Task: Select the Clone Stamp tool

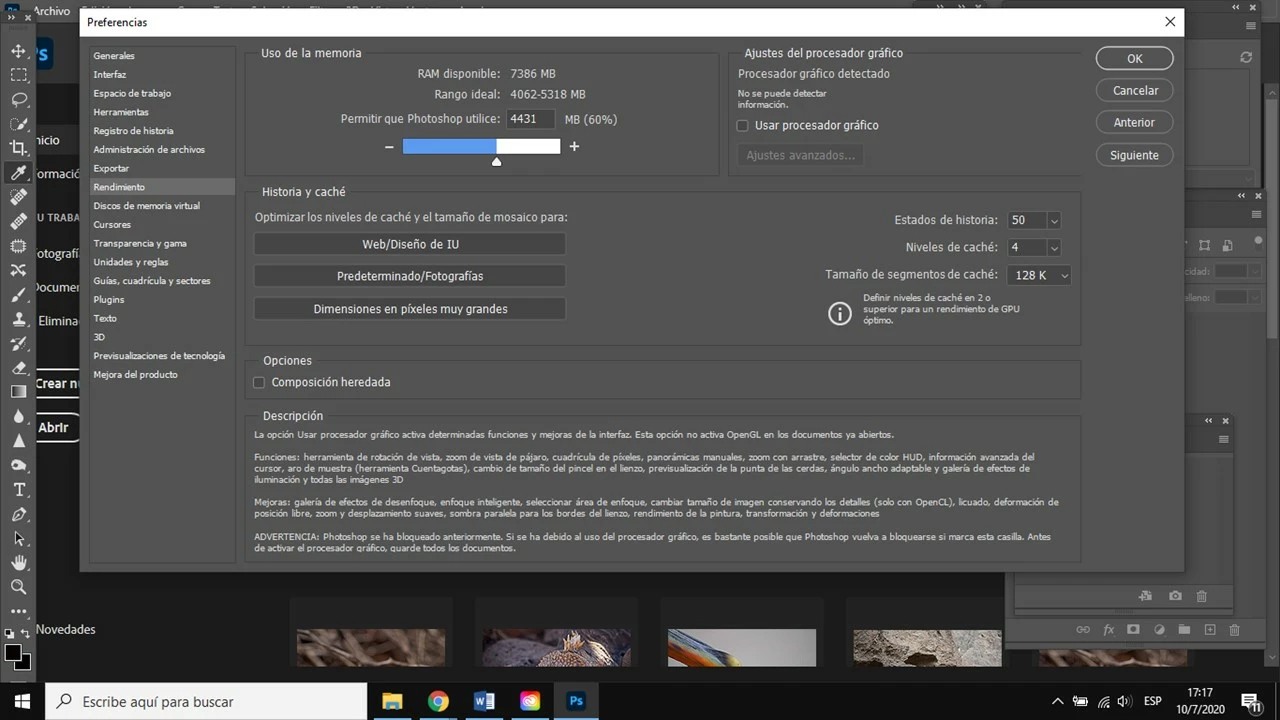Action: tap(18, 319)
